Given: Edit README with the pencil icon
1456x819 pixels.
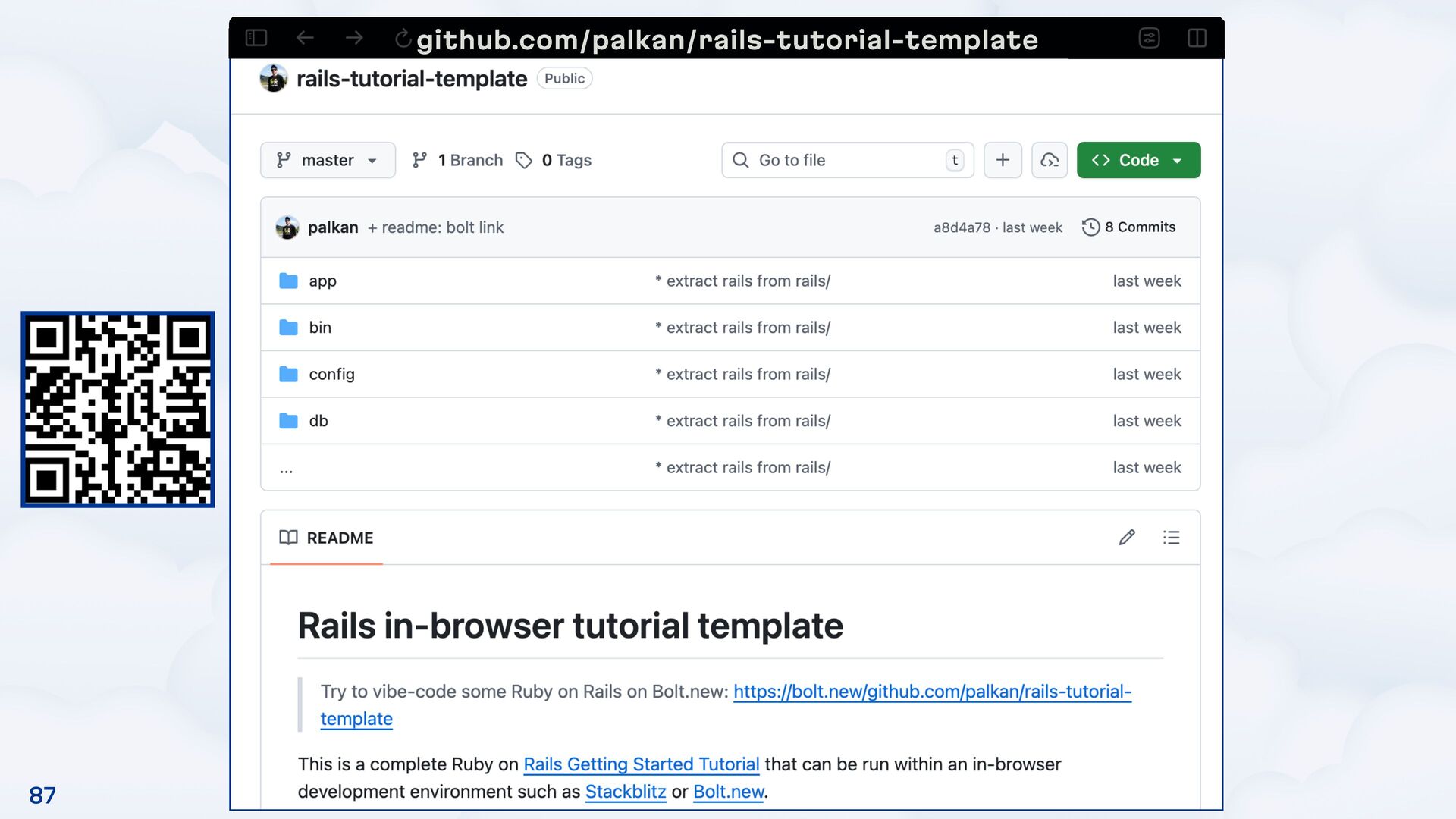Looking at the screenshot, I should (x=1127, y=538).
